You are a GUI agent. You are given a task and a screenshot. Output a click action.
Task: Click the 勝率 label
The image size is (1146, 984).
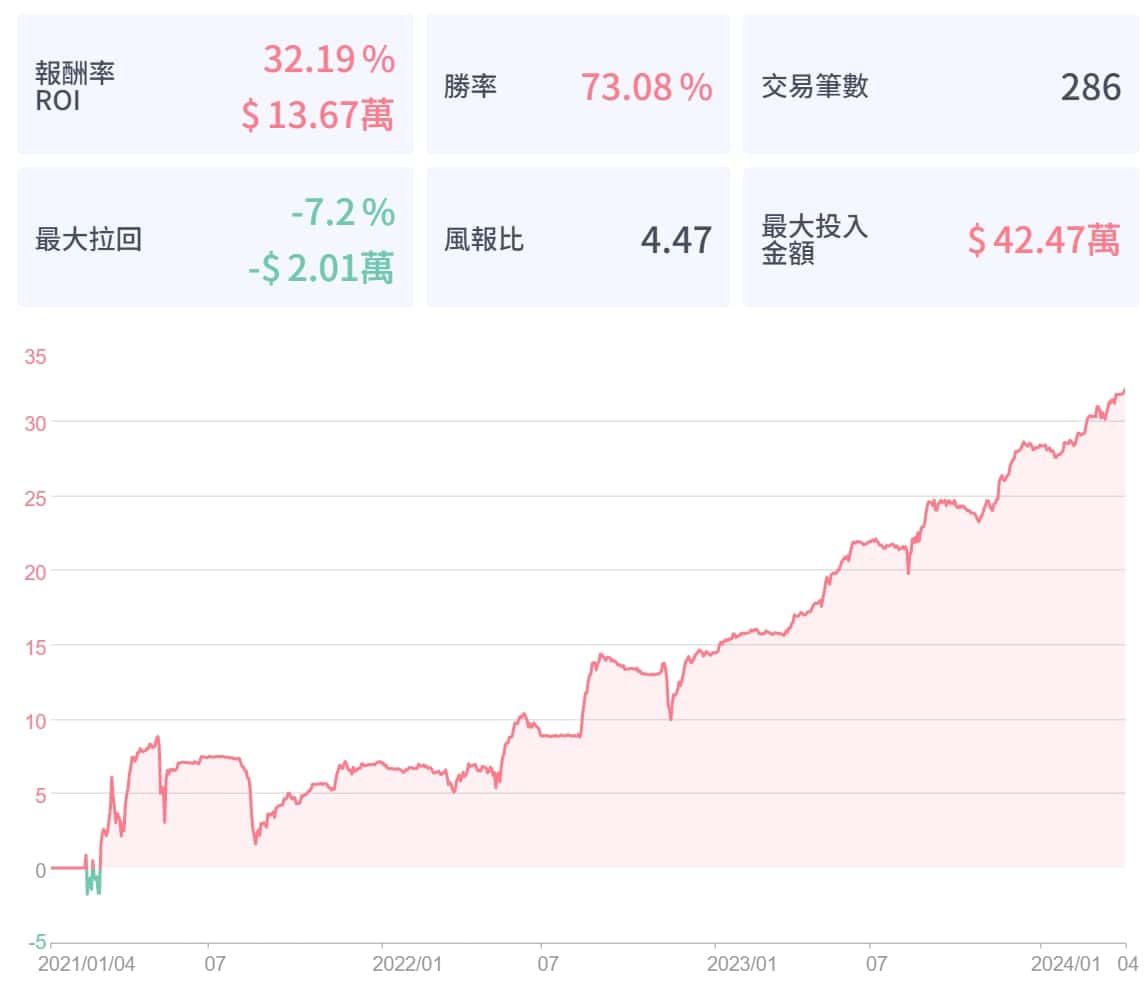[x=471, y=86]
